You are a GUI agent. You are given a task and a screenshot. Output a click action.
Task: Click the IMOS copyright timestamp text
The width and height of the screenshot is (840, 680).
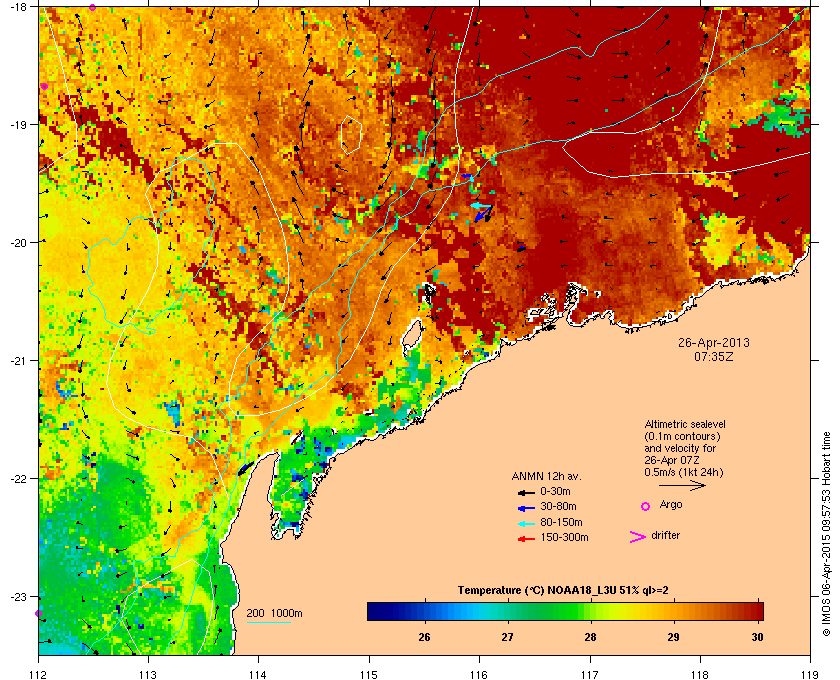click(x=826, y=536)
